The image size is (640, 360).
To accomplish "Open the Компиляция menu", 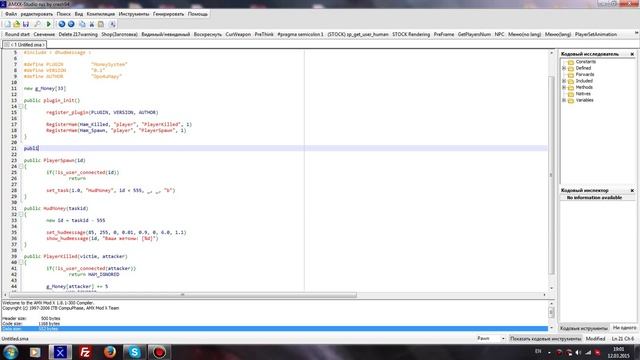I will pos(100,14).
